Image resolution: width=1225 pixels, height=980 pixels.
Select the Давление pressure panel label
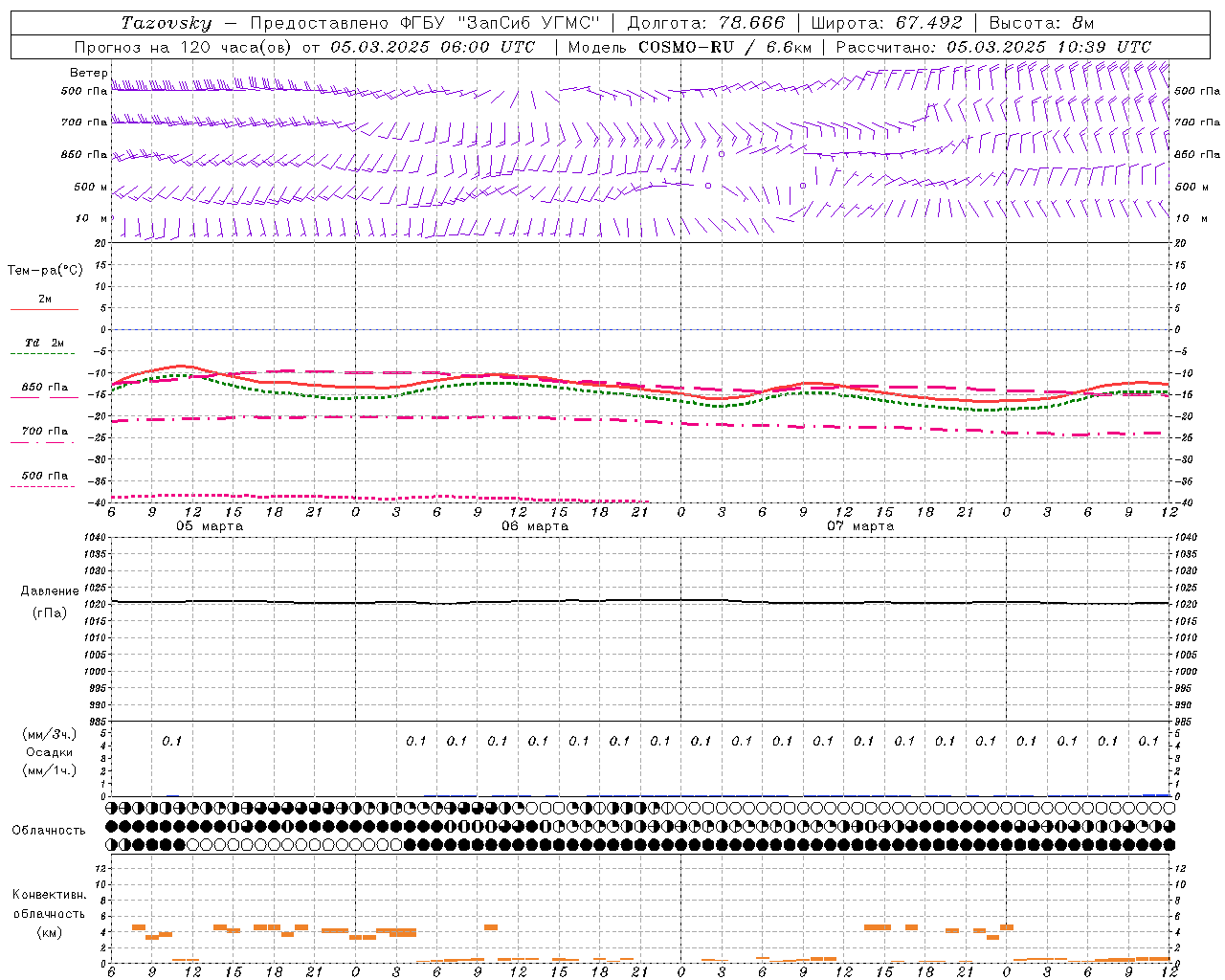click(50, 591)
